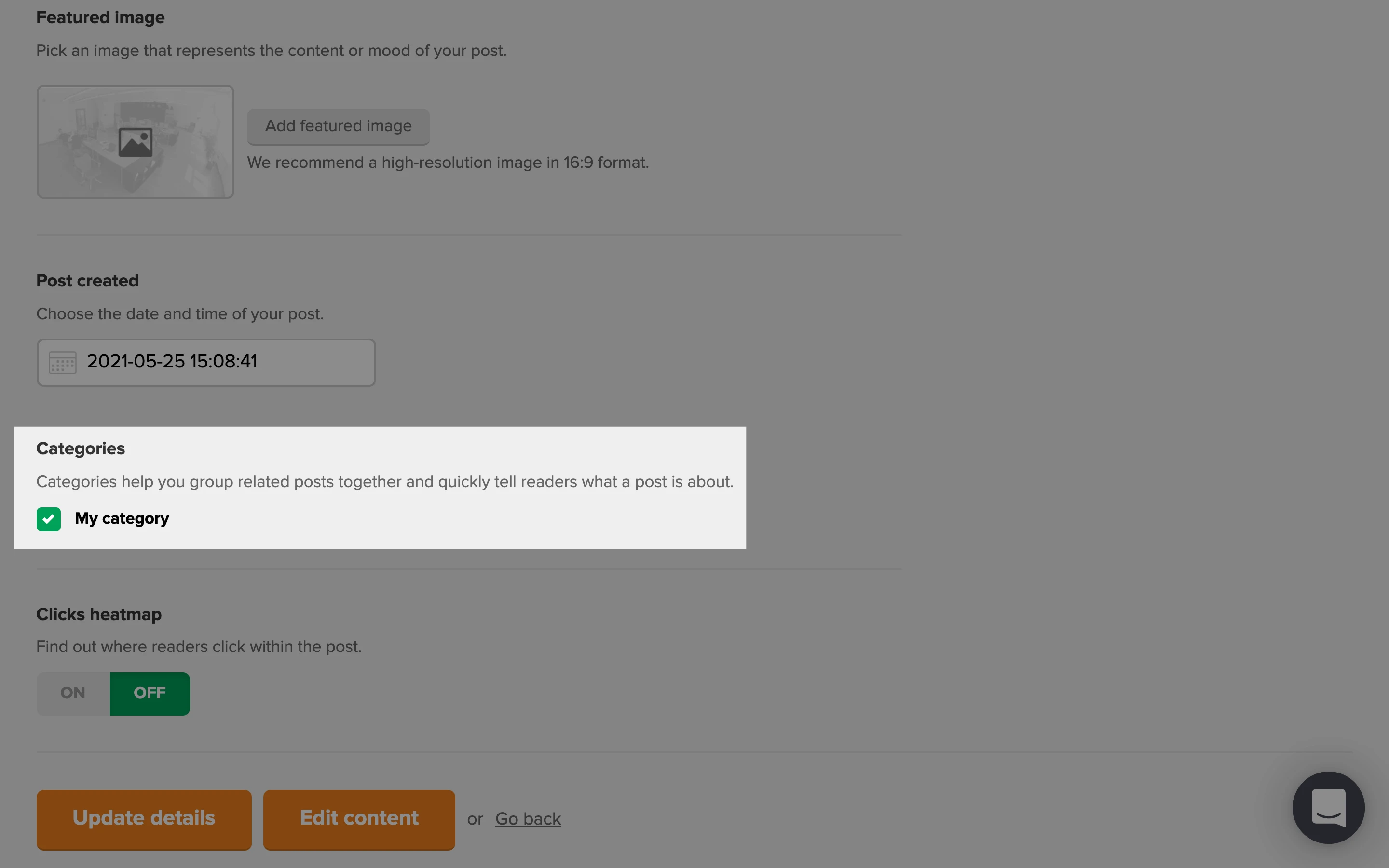Click the Clicks heatmap heading

(x=99, y=614)
